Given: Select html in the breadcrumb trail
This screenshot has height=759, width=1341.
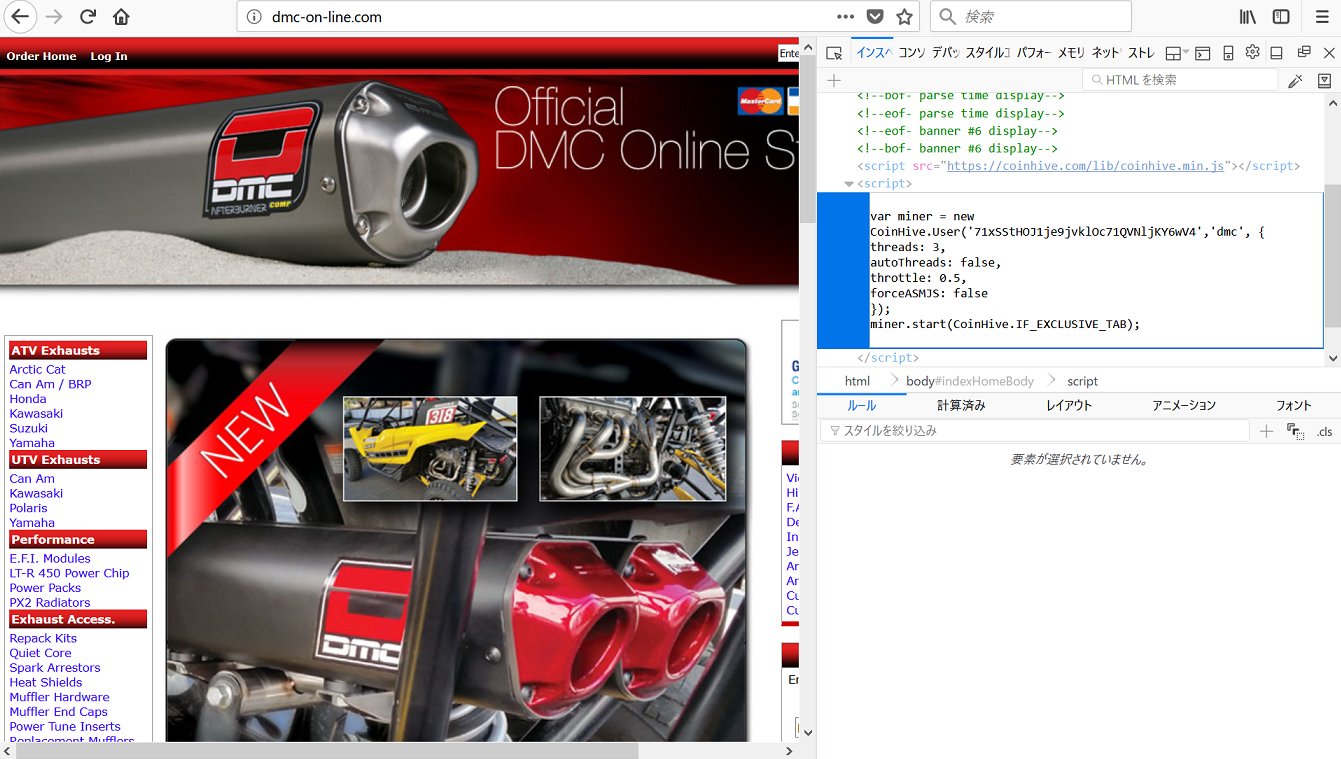Looking at the screenshot, I should (857, 381).
